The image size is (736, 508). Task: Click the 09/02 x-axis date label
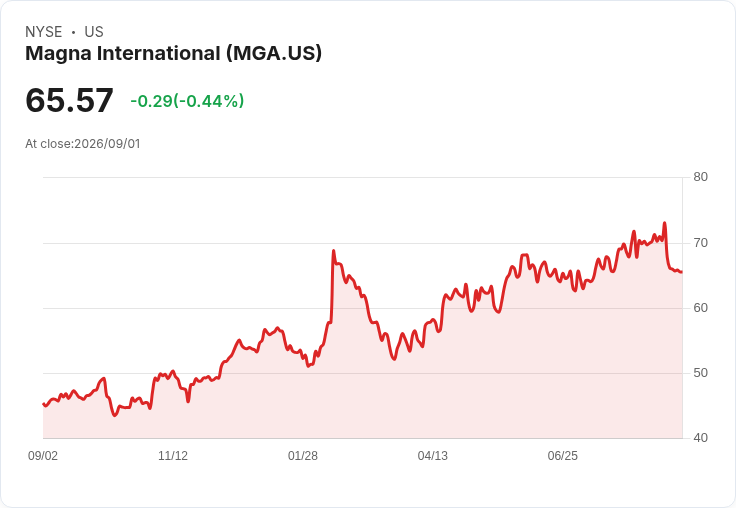pyautogui.click(x=43, y=455)
